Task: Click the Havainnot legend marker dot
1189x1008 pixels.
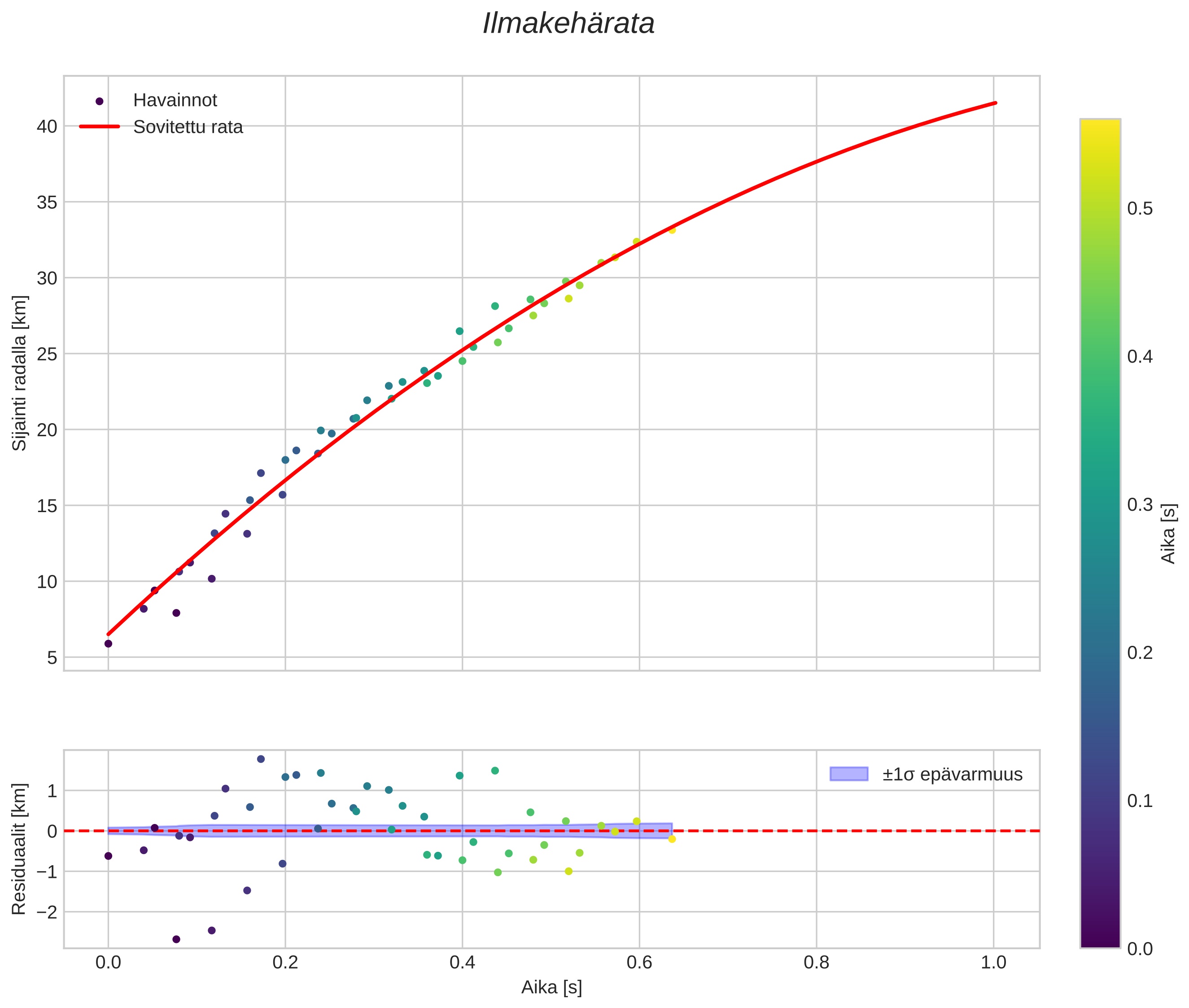Action: tap(100, 101)
